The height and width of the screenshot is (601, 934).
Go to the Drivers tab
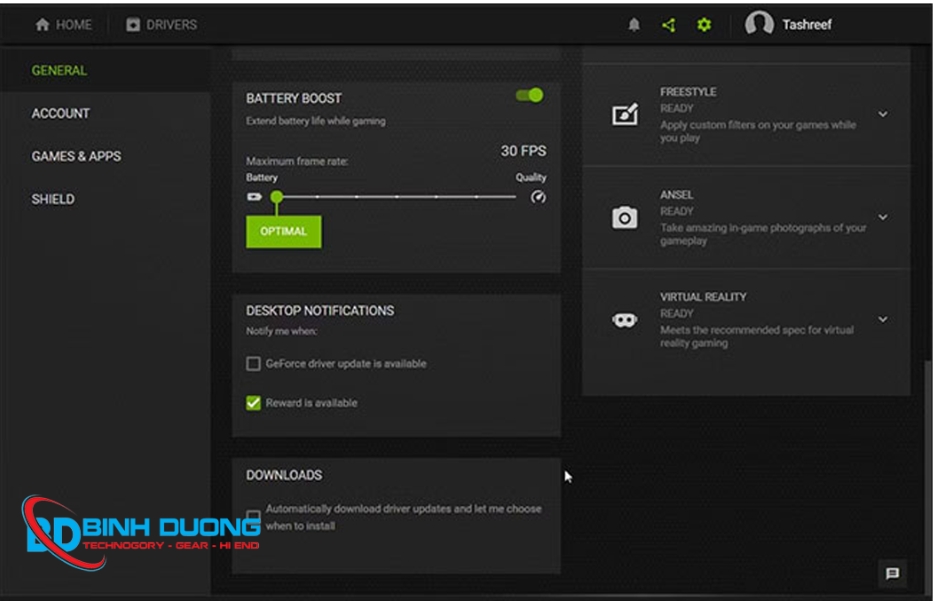pos(161,25)
